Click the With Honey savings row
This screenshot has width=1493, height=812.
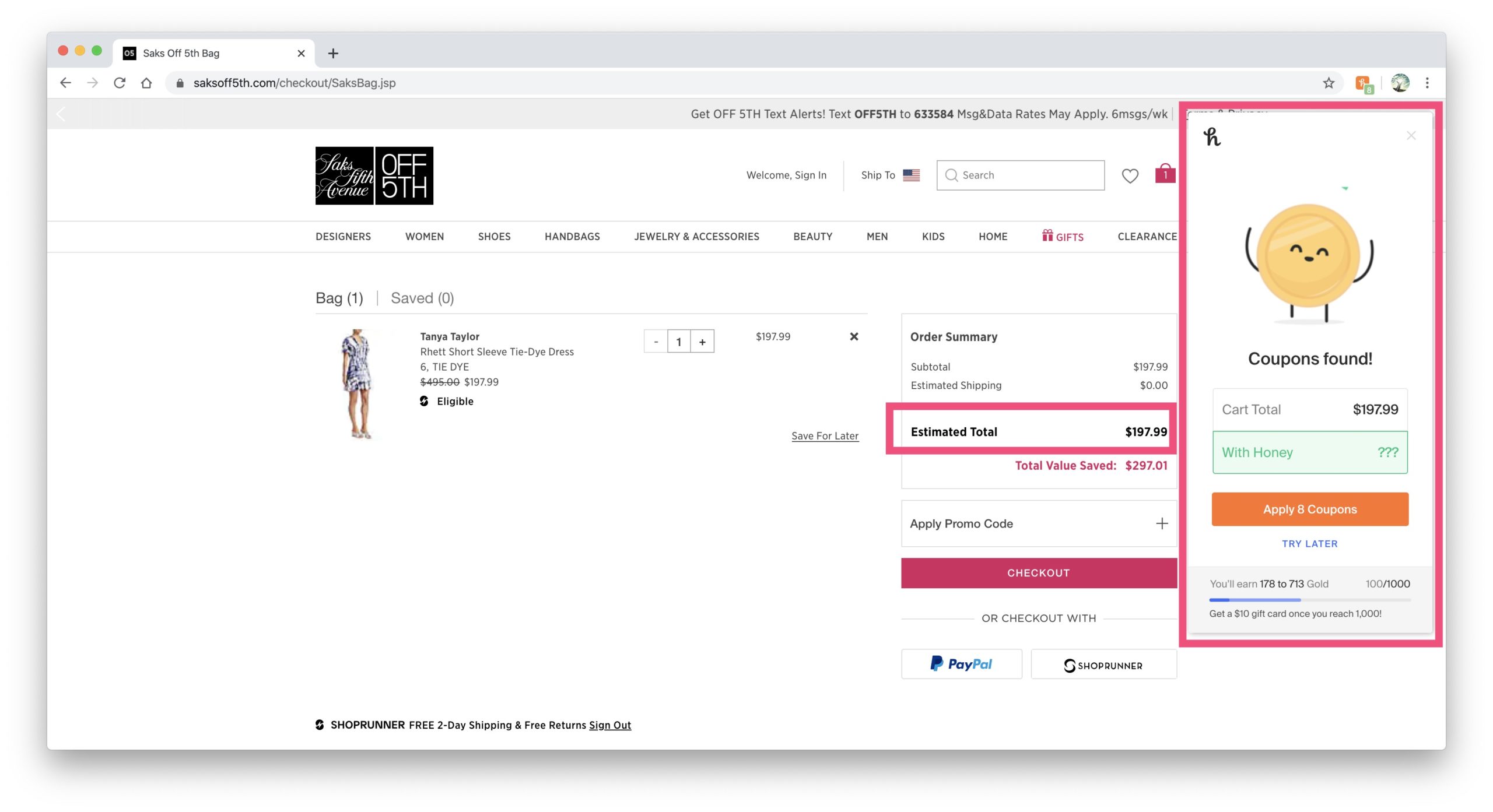coord(1310,452)
